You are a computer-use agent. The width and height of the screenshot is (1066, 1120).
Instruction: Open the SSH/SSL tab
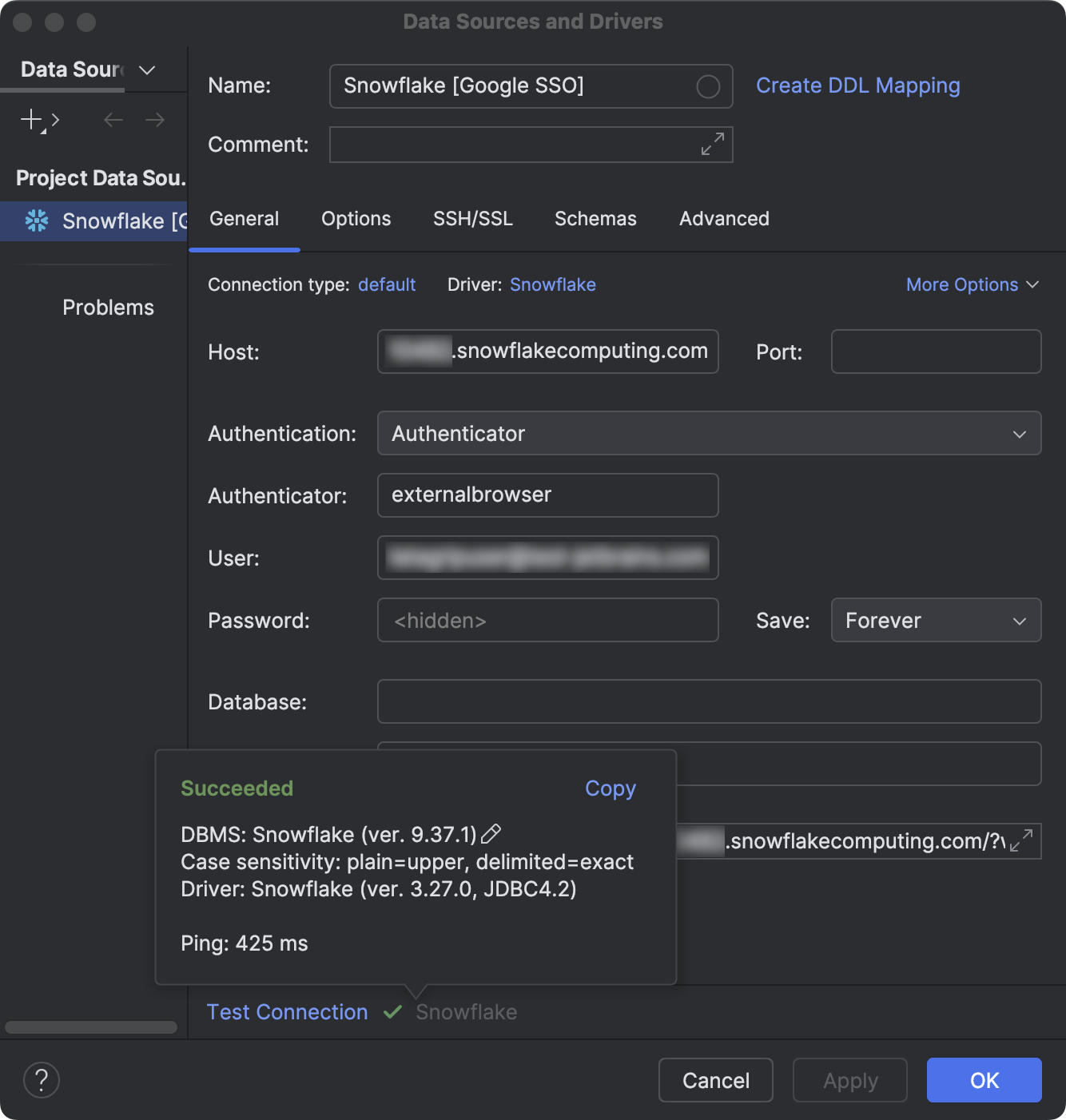click(x=473, y=219)
